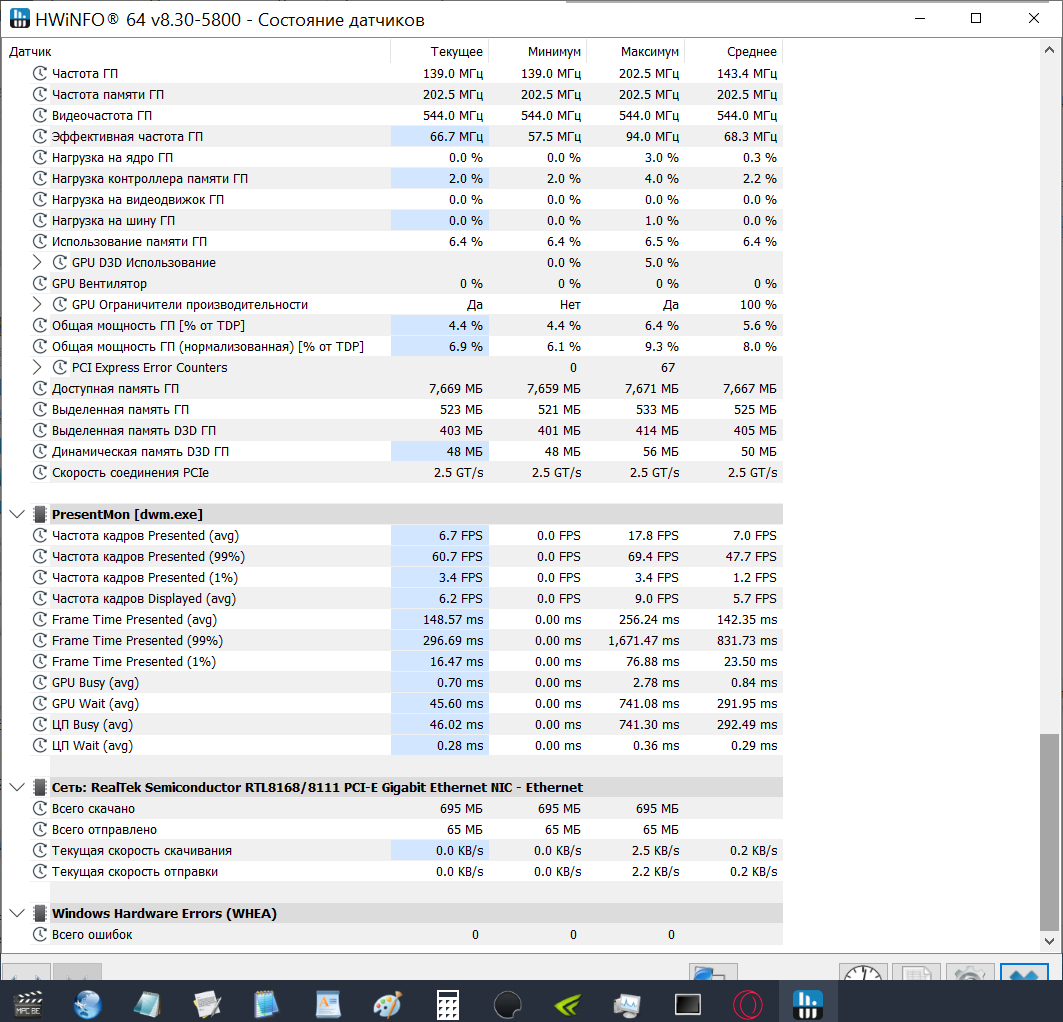Click the vertical scrollbar thumb
1063x1022 pixels.
[1049, 832]
